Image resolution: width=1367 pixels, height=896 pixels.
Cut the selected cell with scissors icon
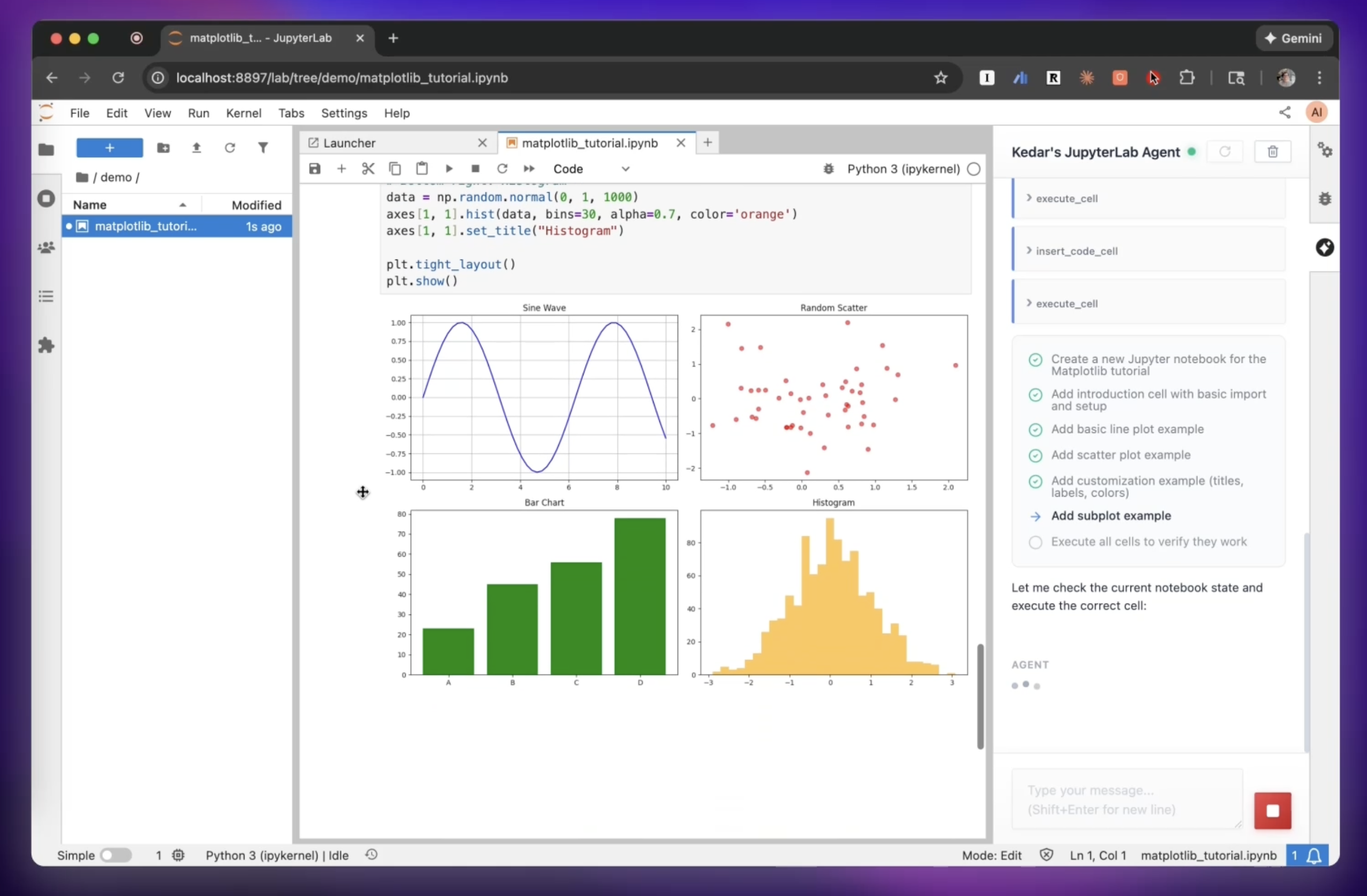368,169
